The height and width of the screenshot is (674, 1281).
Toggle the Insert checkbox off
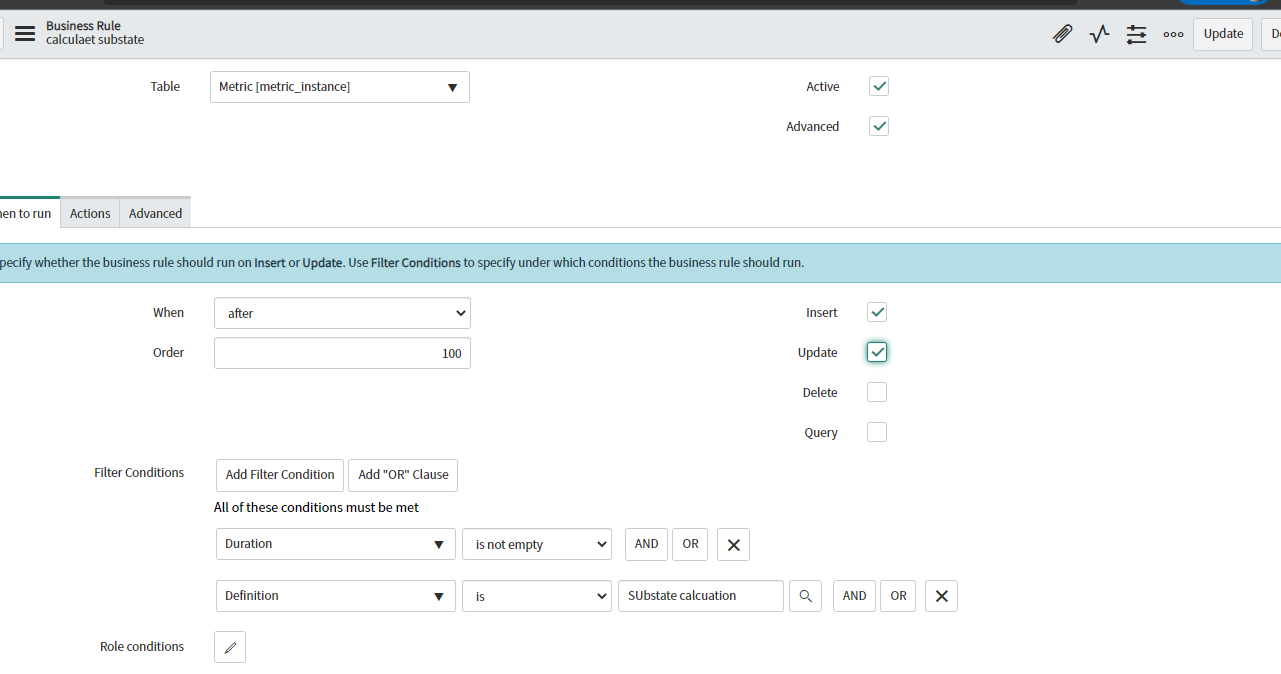tap(877, 312)
